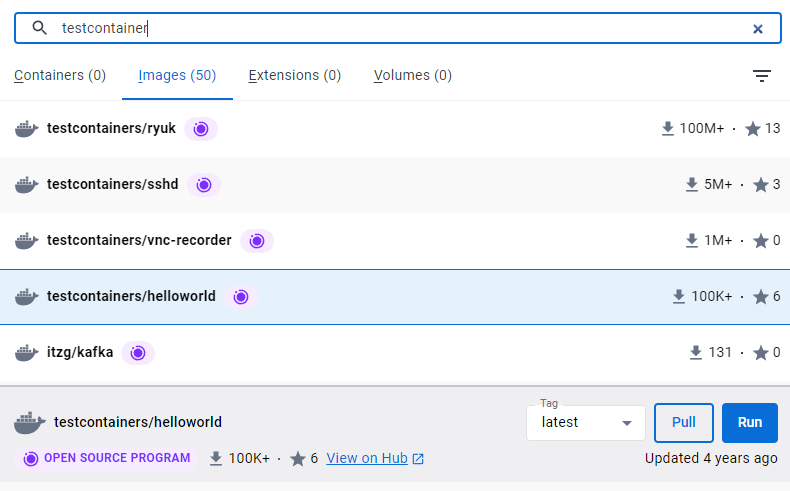Pull the testcontainers/helloworld image
The width and height of the screenshot is (790, 491).
[x=684, y=423]
